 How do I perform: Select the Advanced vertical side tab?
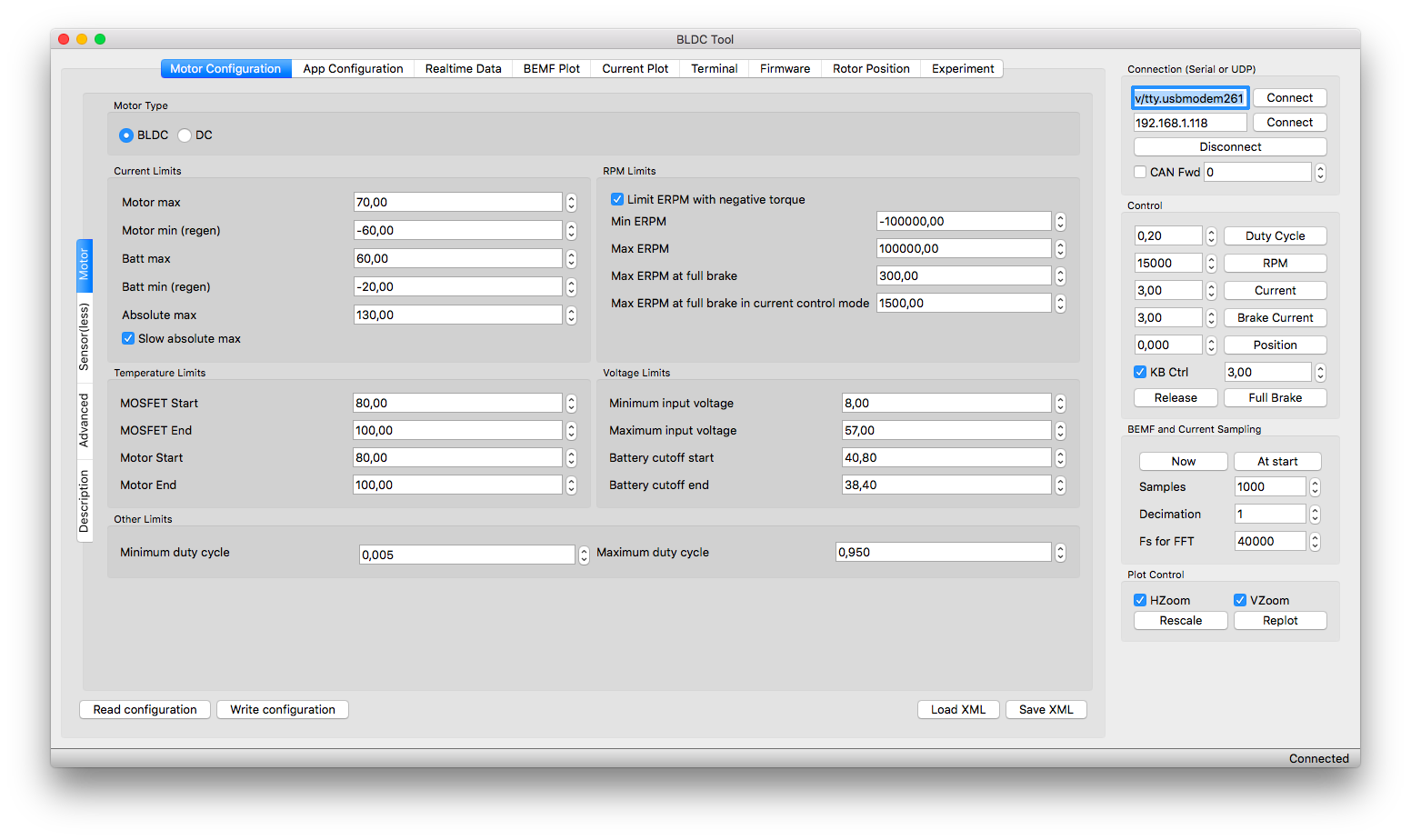pos(85,420)
